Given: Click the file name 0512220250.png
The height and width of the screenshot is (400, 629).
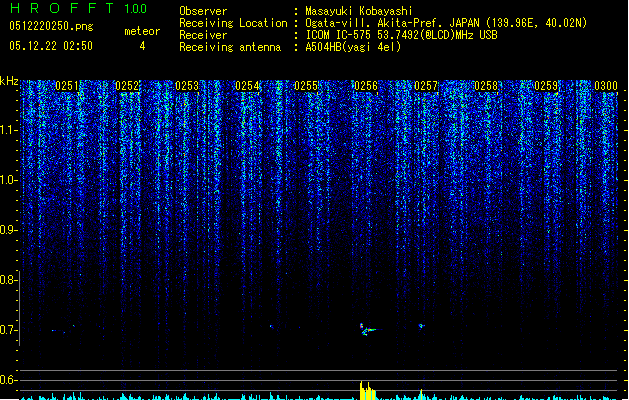Looking at the screenshot, I should tap(51, 26).
